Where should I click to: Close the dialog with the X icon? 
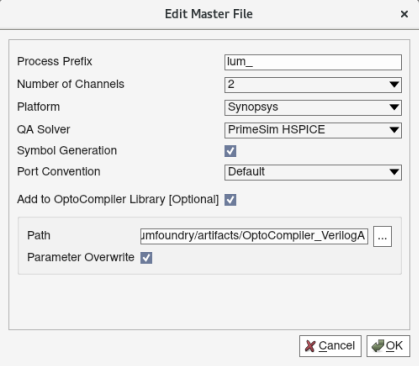404,14
